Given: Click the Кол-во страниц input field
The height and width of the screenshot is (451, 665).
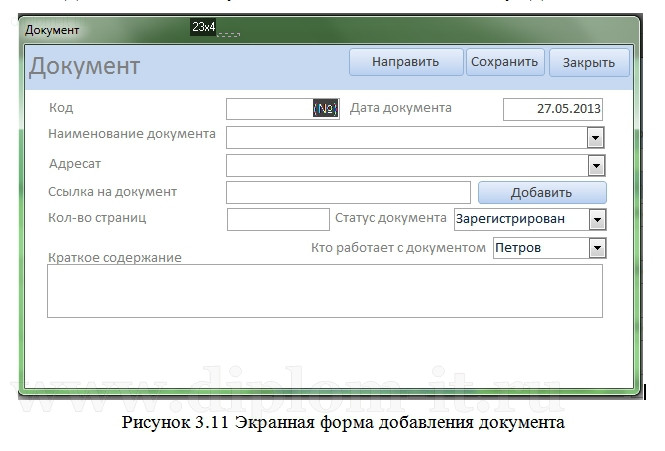Looking at the screenshot, I should coord(278,219).
